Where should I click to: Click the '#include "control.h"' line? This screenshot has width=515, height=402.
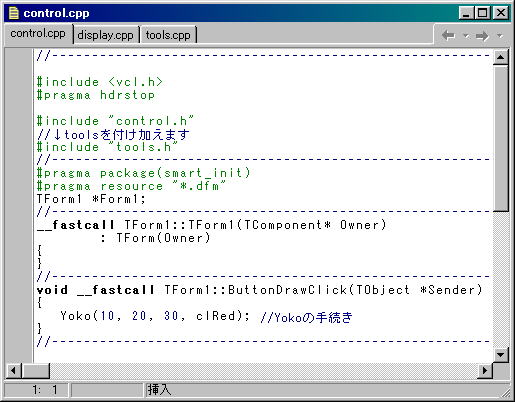115,121
